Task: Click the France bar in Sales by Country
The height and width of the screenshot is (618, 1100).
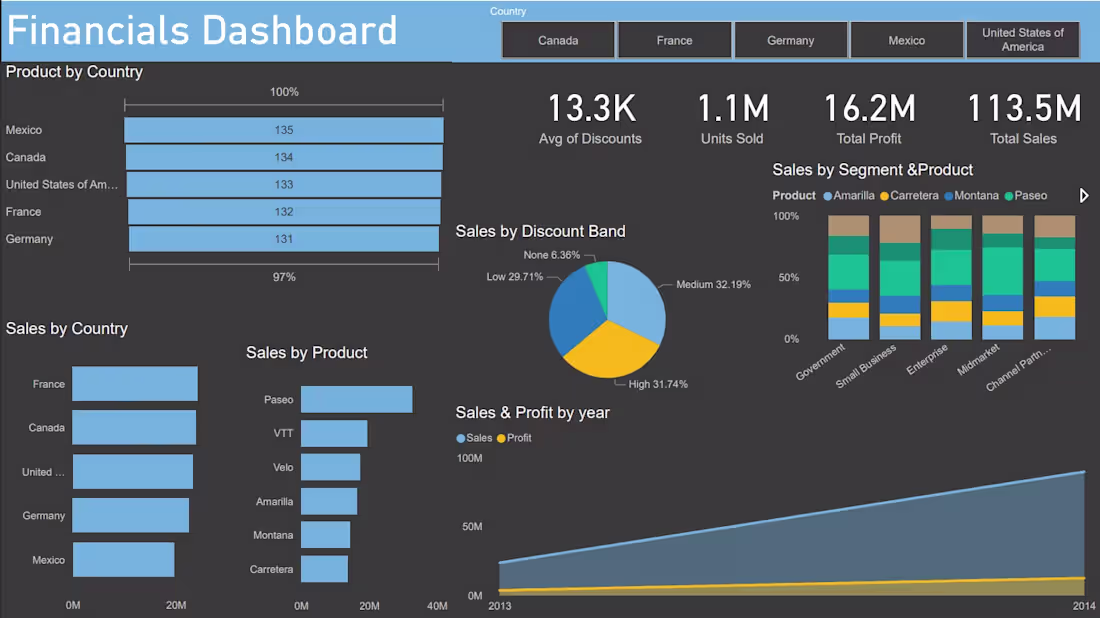Action: click(x=135, y=384)
